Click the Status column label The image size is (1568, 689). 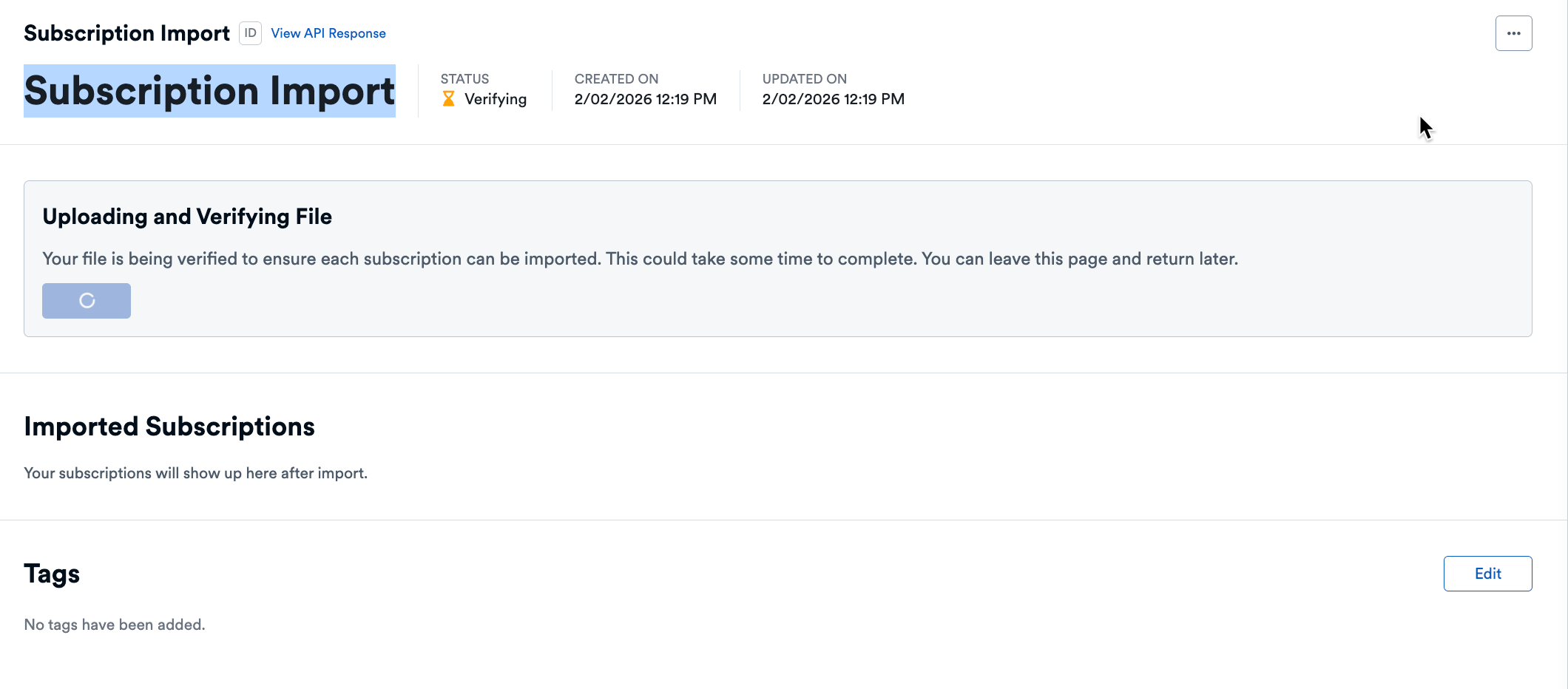(x=464, y=78)
